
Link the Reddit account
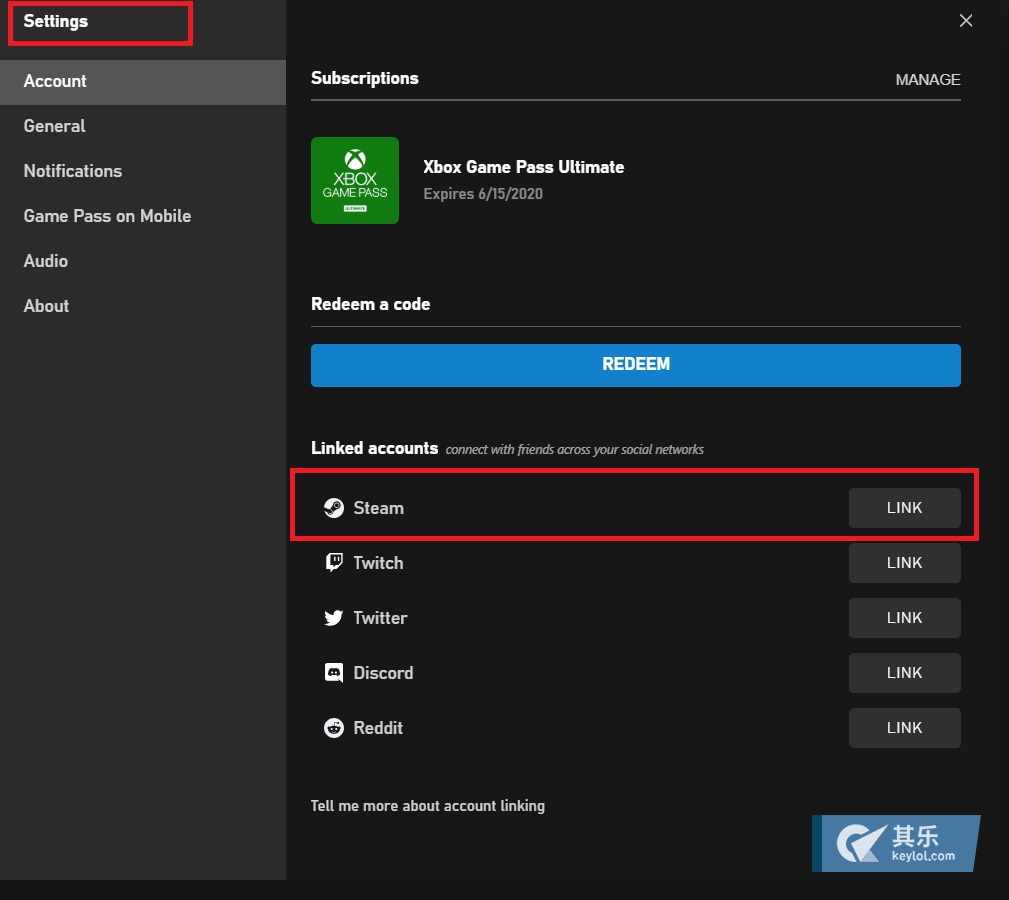coord(904,727)
